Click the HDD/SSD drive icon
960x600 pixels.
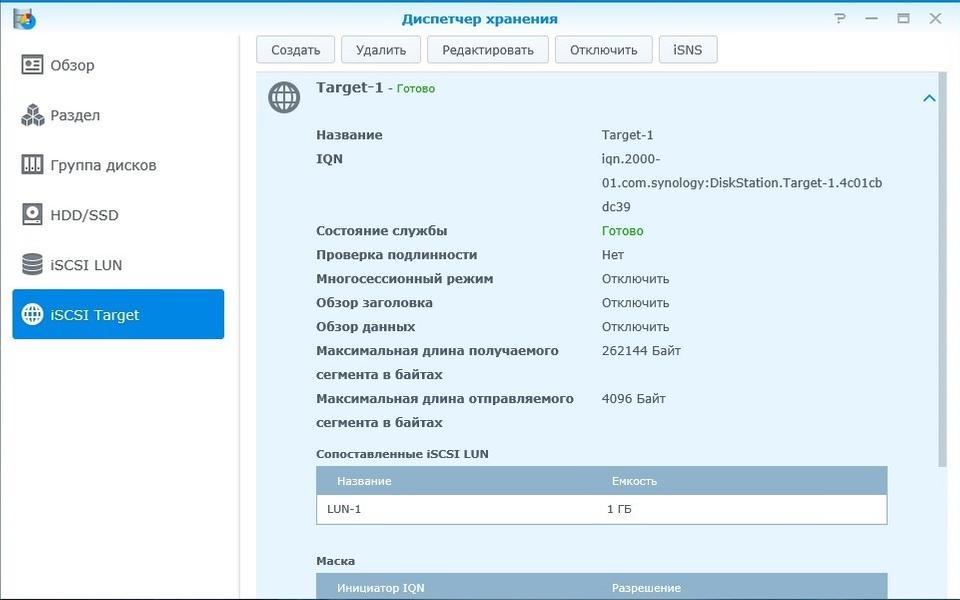(x=32, y=215)
